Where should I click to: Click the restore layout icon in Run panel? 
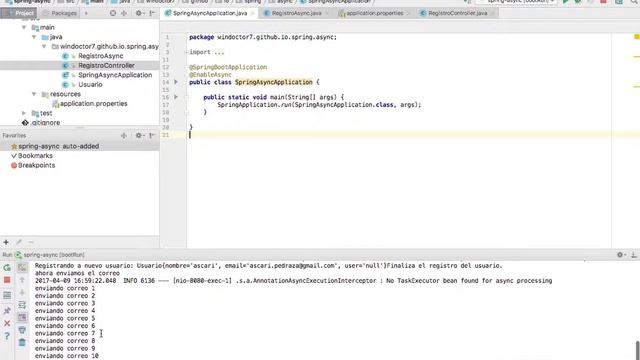coord(7,296)
